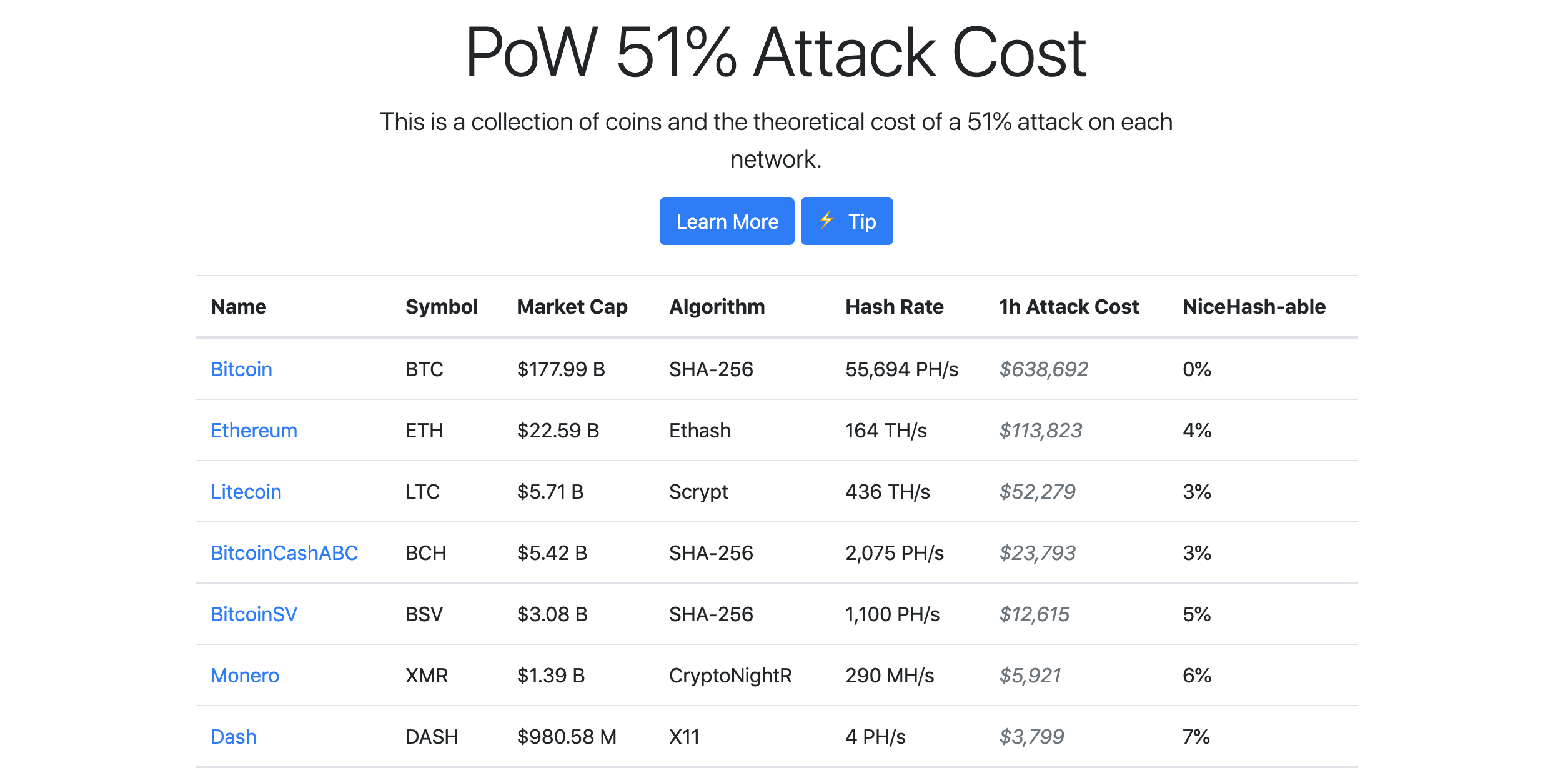Open the Dash coin link
Image resolution: width=1568 pixels, height=780 pixels.
pos(233,737)
